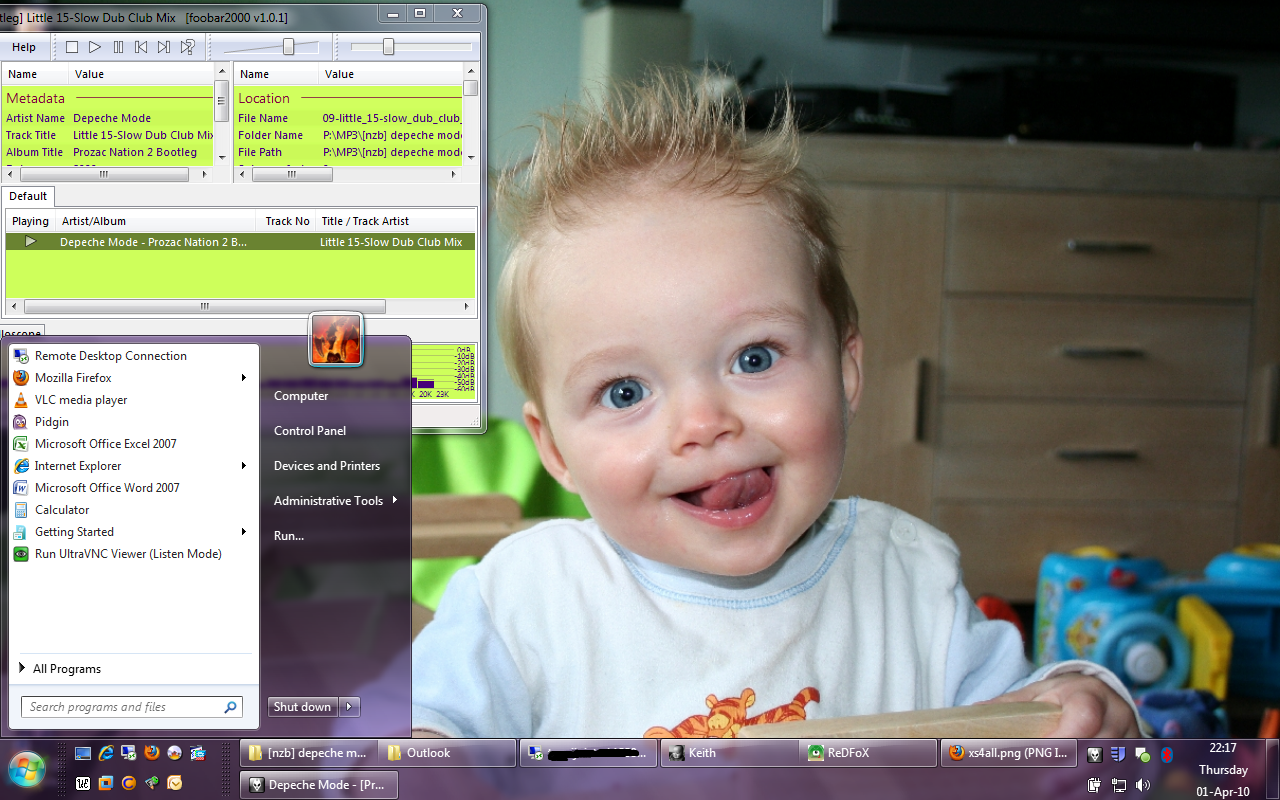
Task: Click the speaker volume tray icon
Action: (1142, 785)
